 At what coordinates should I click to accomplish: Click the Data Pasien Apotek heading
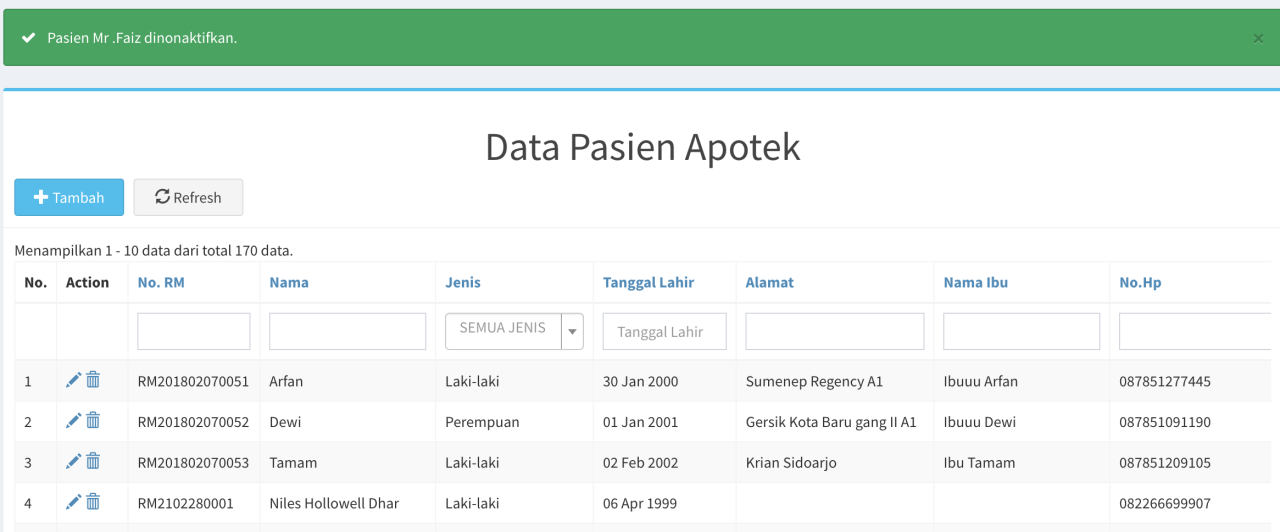pos(643,147)
